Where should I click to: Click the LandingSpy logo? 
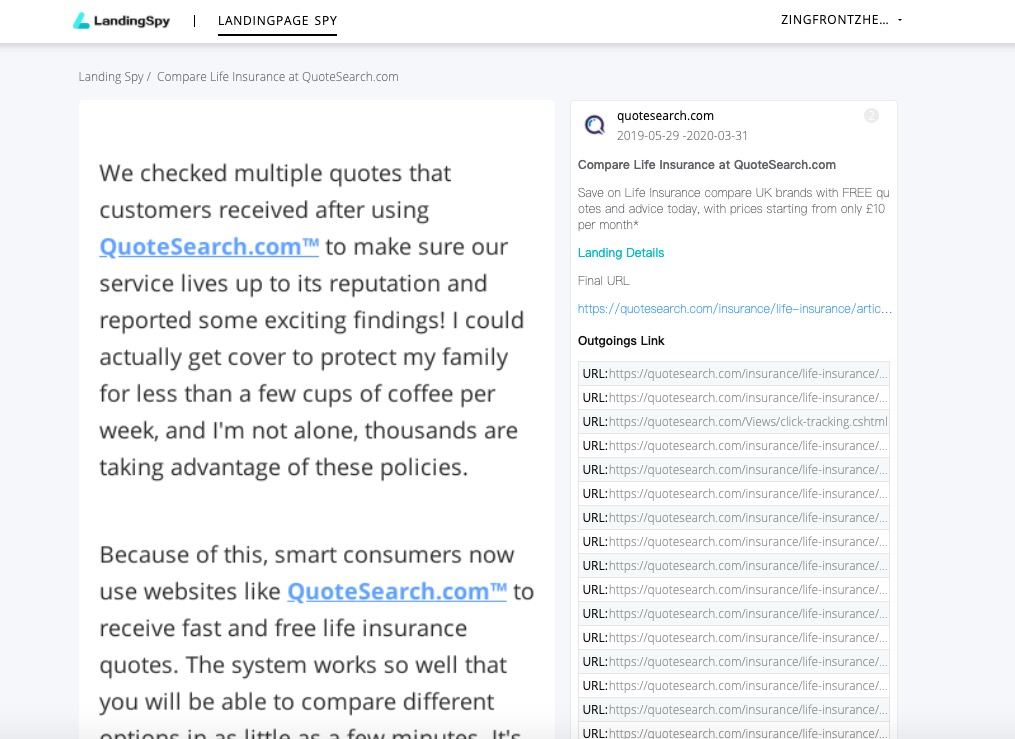pos(121,21)
